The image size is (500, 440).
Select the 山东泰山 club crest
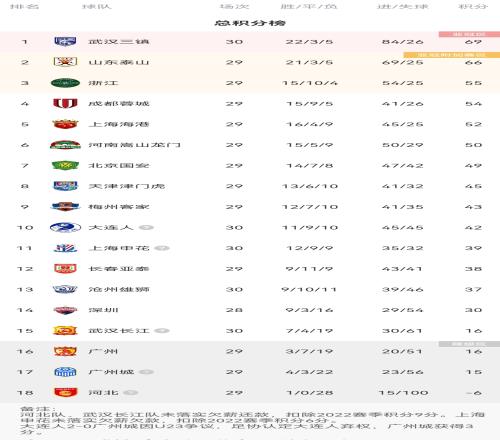pyautogui.click(x=65, y=62)
